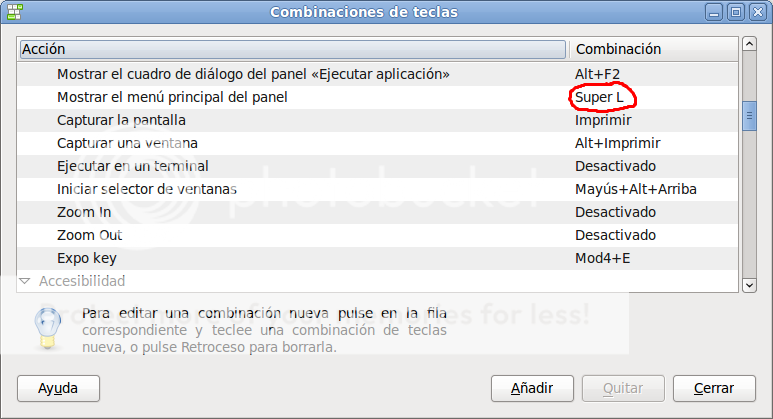
Task: Sort by the Acción column header
Action: (x=292, y=49)
